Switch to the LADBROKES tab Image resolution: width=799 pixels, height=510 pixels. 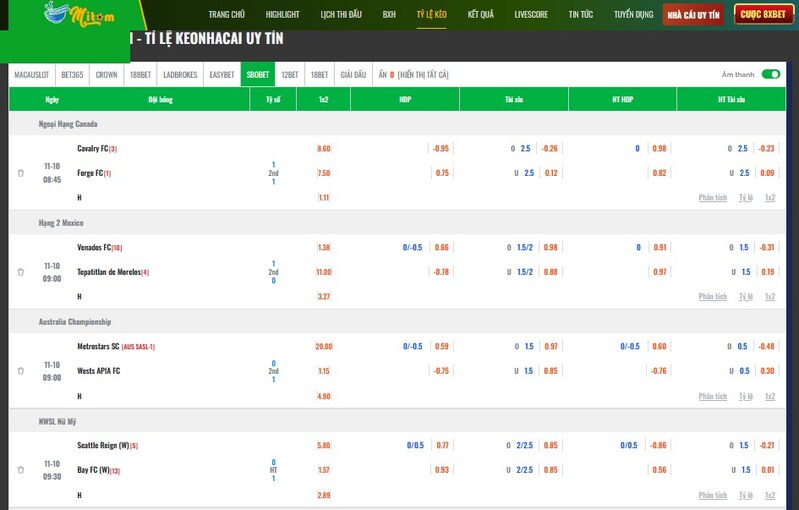180,75
